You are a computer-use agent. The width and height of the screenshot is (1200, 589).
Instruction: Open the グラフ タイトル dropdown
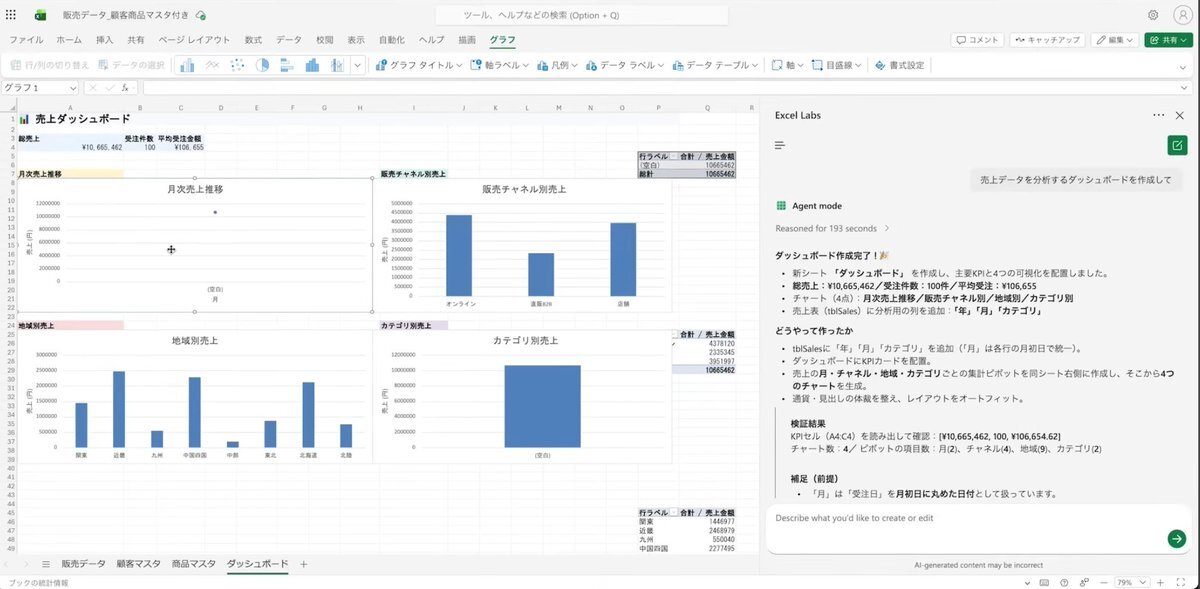(419, 65)
